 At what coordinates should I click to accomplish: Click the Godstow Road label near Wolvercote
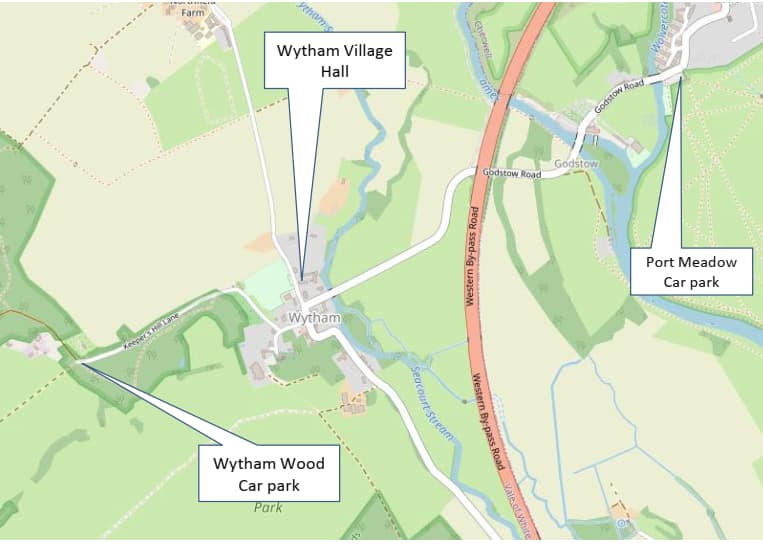[x=620, y=97]
